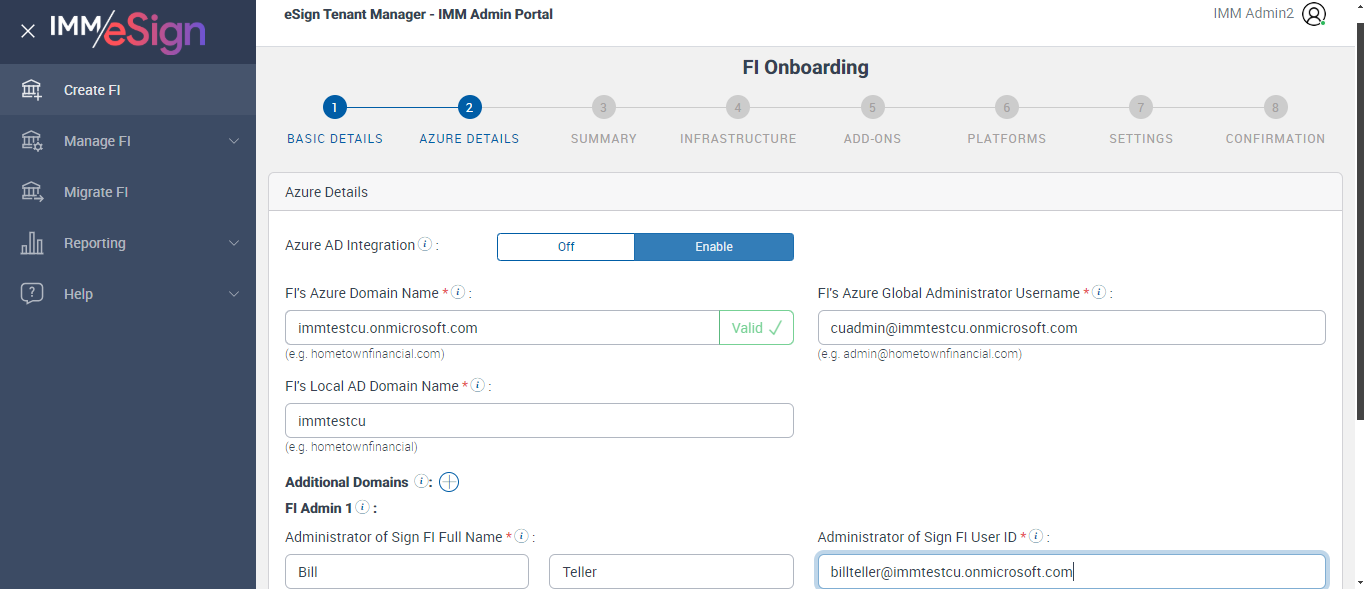Click the e.g. hometownfinancial.com hint text
The width and height of the screenshot is (1366, 589).
[365, 354]
